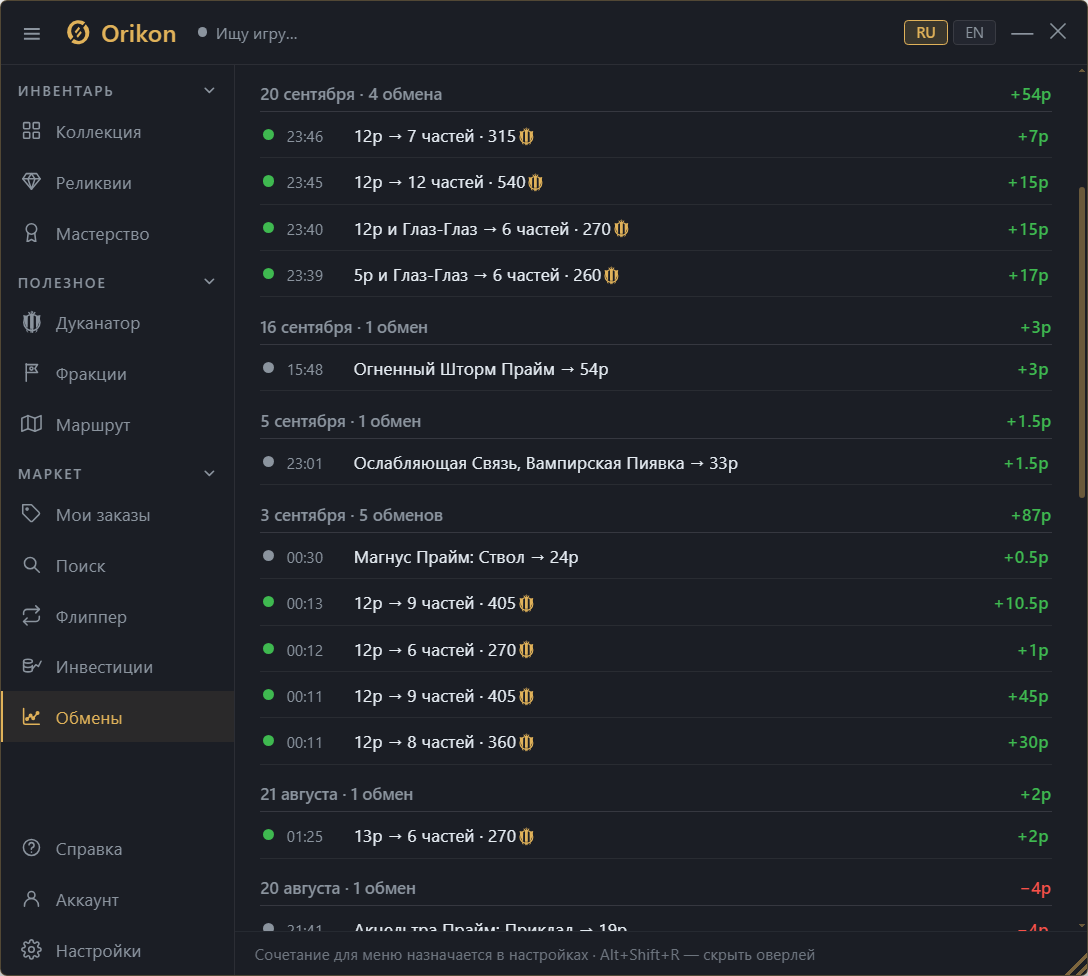Viewport: 1088px width, 976px height.
Task: Click the Фракции flag icon
Action: point(31,373)
